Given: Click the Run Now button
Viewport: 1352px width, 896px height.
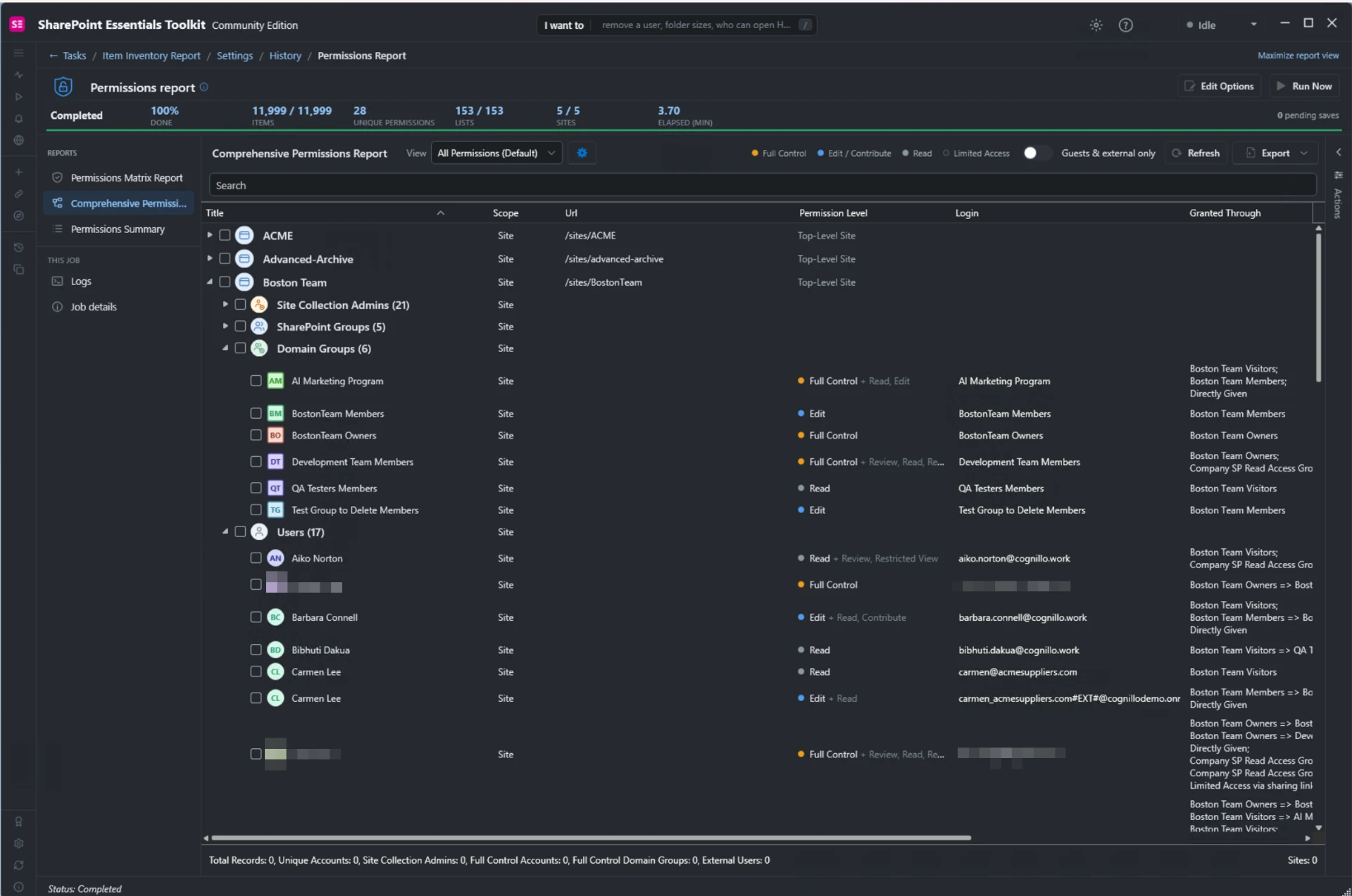Looking at the screenshot, I should click(x=1304, y=86).
